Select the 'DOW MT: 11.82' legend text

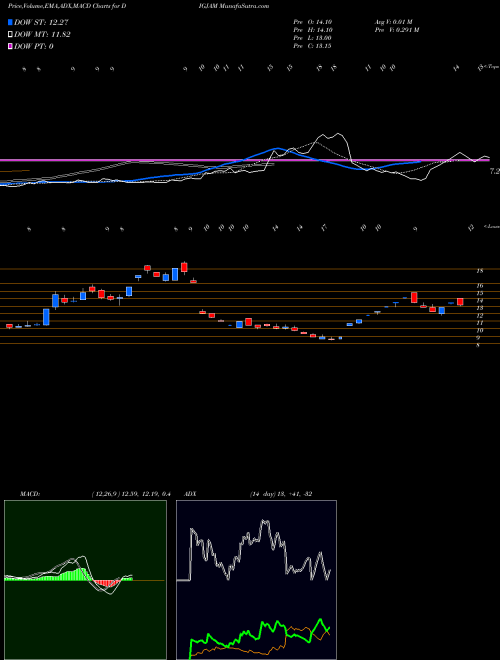[x=42, y=35]
